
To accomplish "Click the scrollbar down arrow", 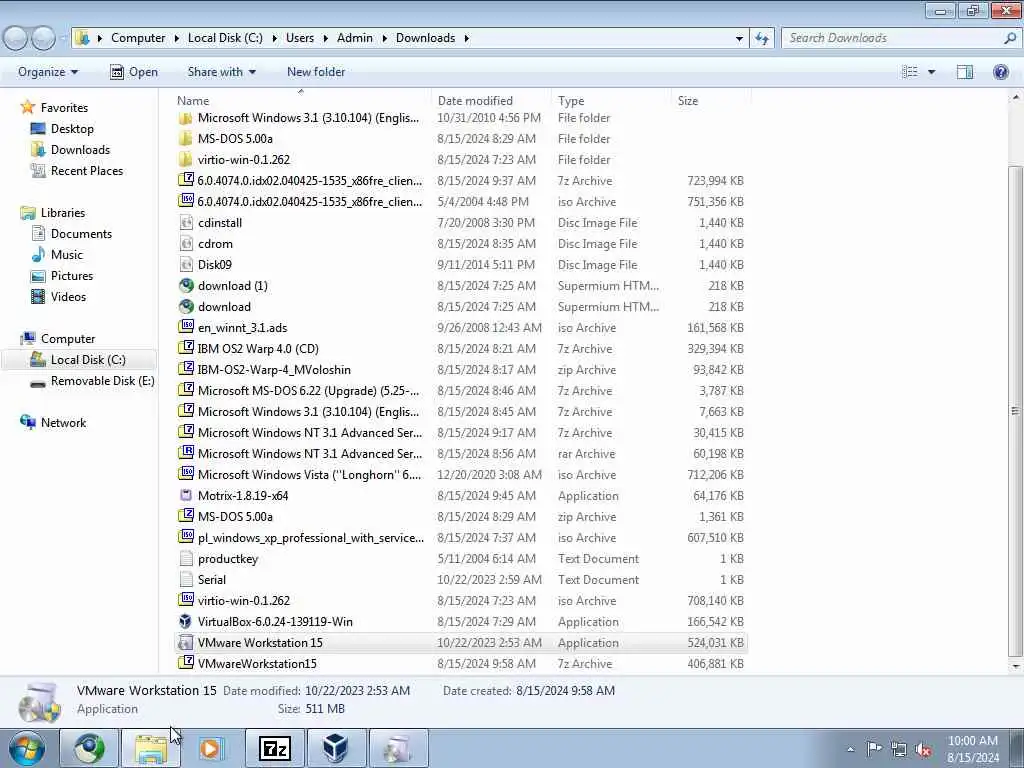I will tap(1015, 666).
